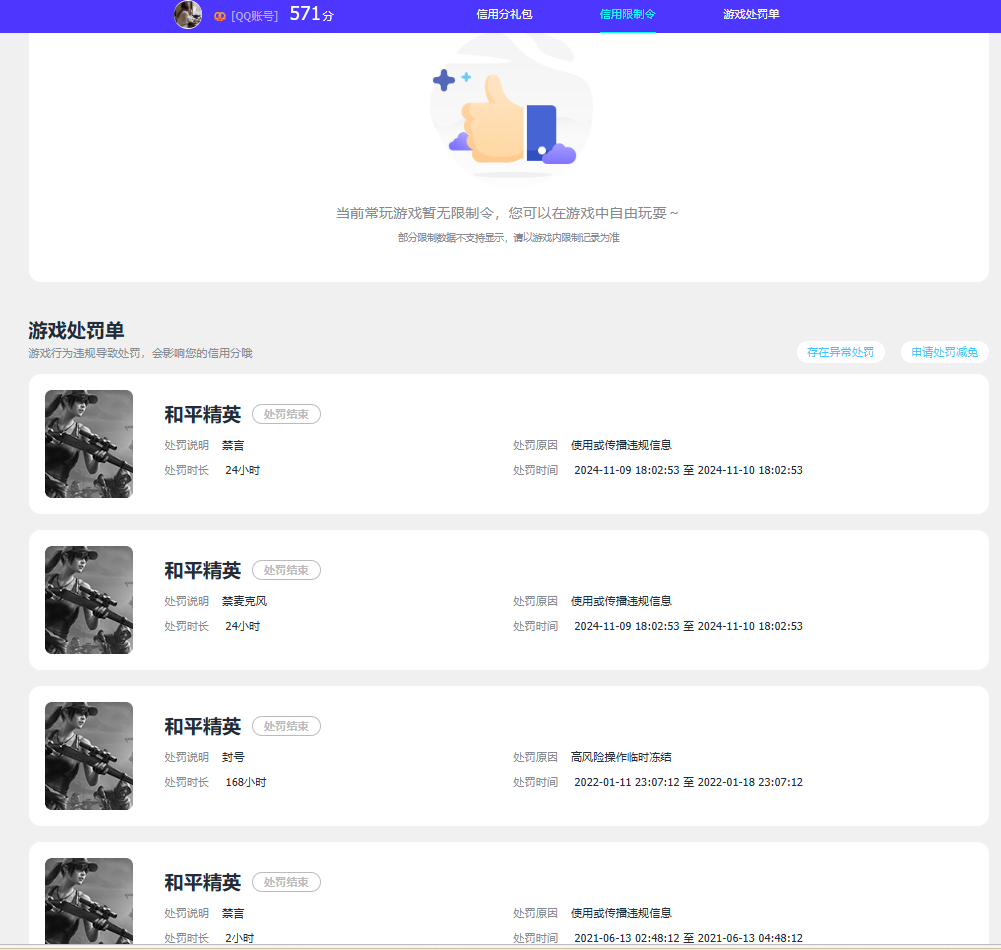Screen dimensions: 1001x950
Task: Click the 处罚结束 badge on the first penalty card
Action: click(x=286, y=414)
